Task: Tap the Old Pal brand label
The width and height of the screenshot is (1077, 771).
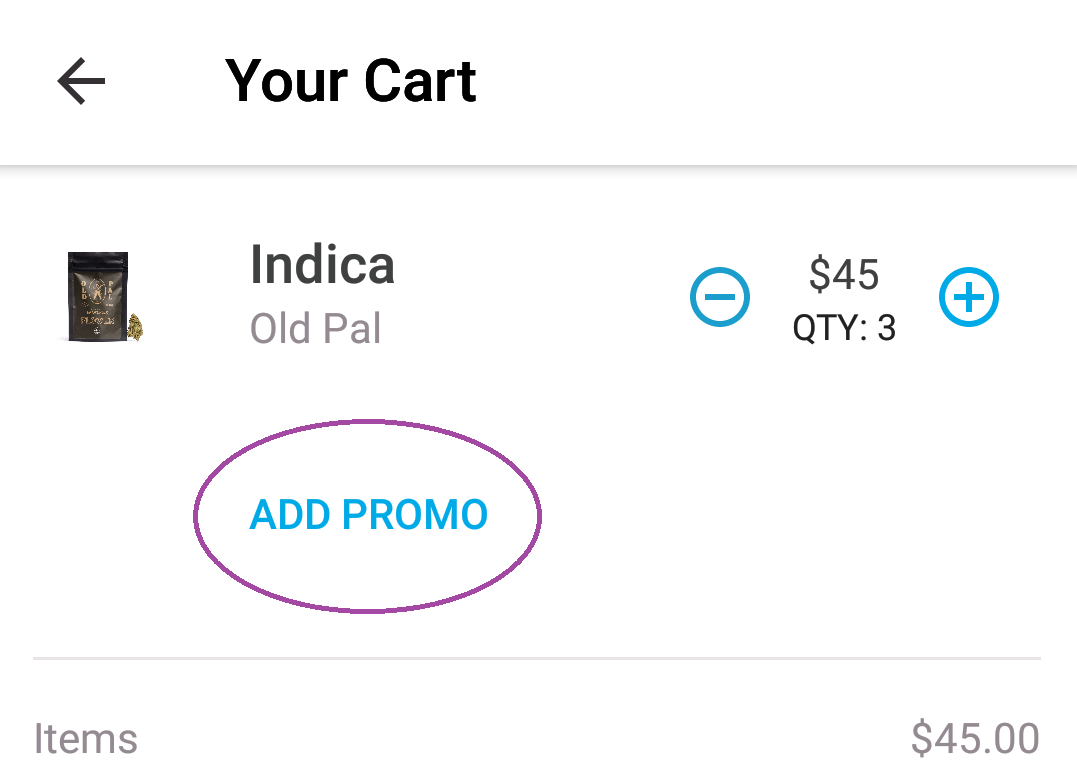Action: coord(315,328)
